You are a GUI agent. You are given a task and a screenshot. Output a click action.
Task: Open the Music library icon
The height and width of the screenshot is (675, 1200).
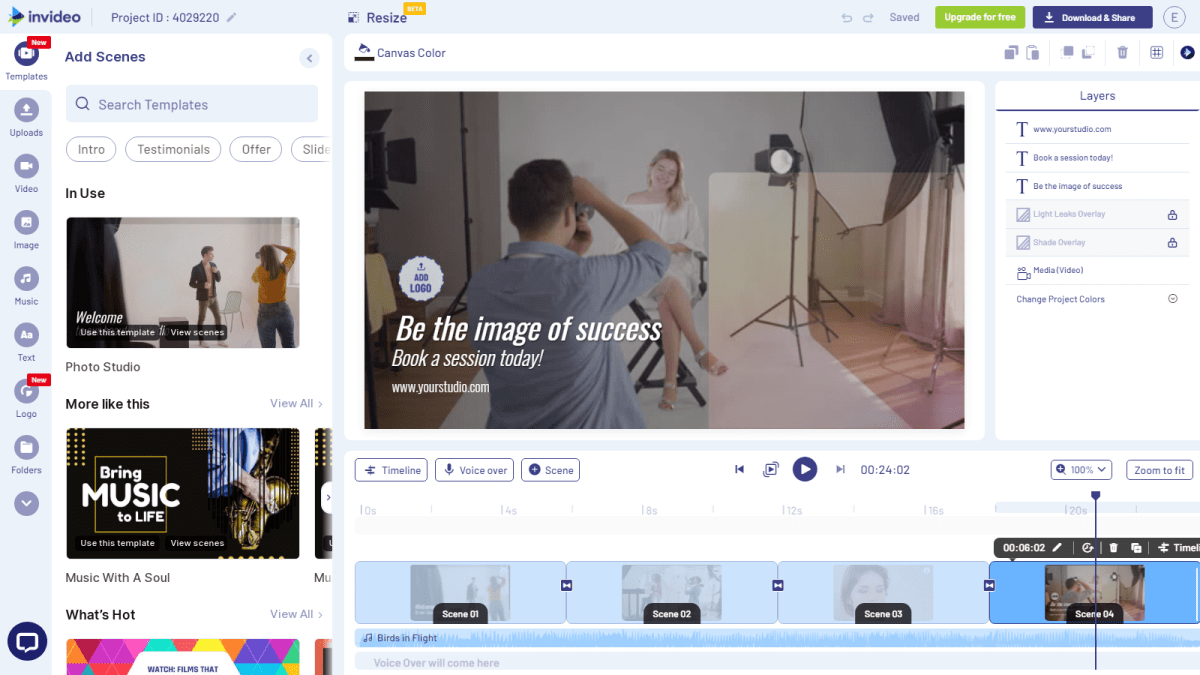(x=26, y=279)
